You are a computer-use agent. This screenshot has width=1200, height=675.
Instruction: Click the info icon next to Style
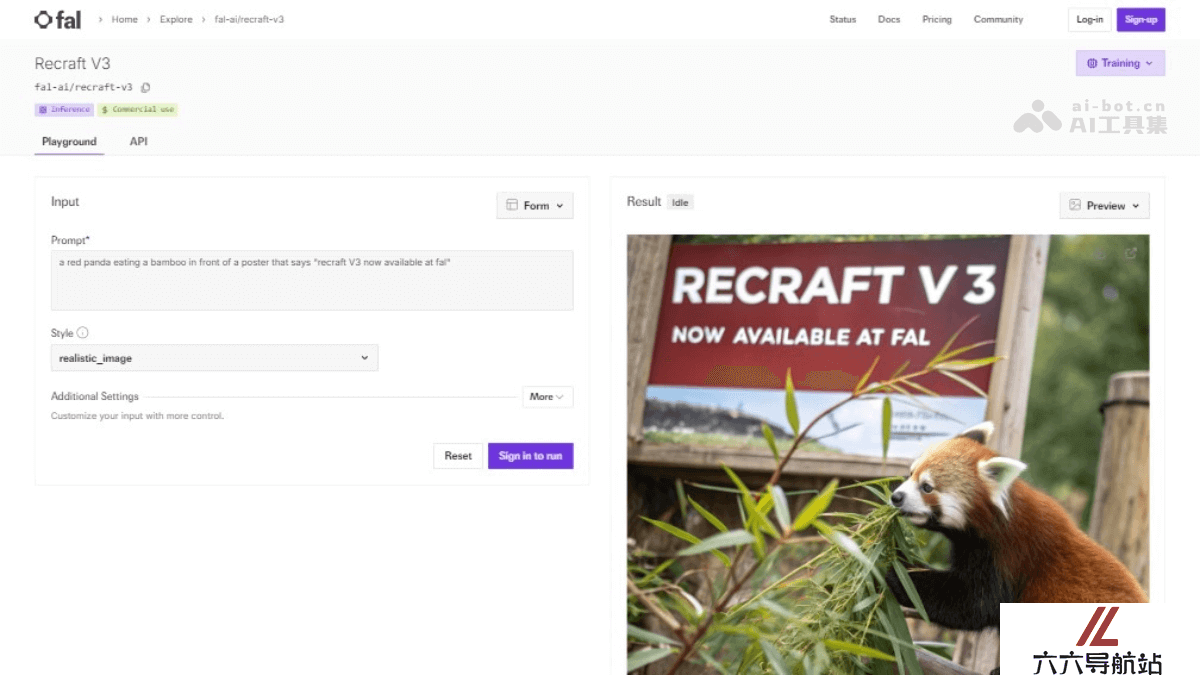pos(83,333)
